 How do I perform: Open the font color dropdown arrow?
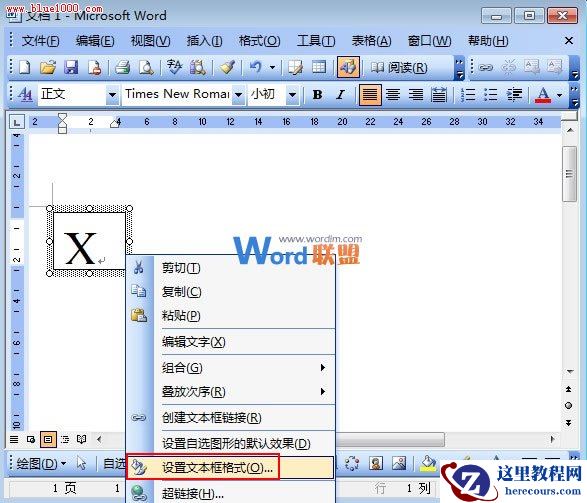point(560,95)
